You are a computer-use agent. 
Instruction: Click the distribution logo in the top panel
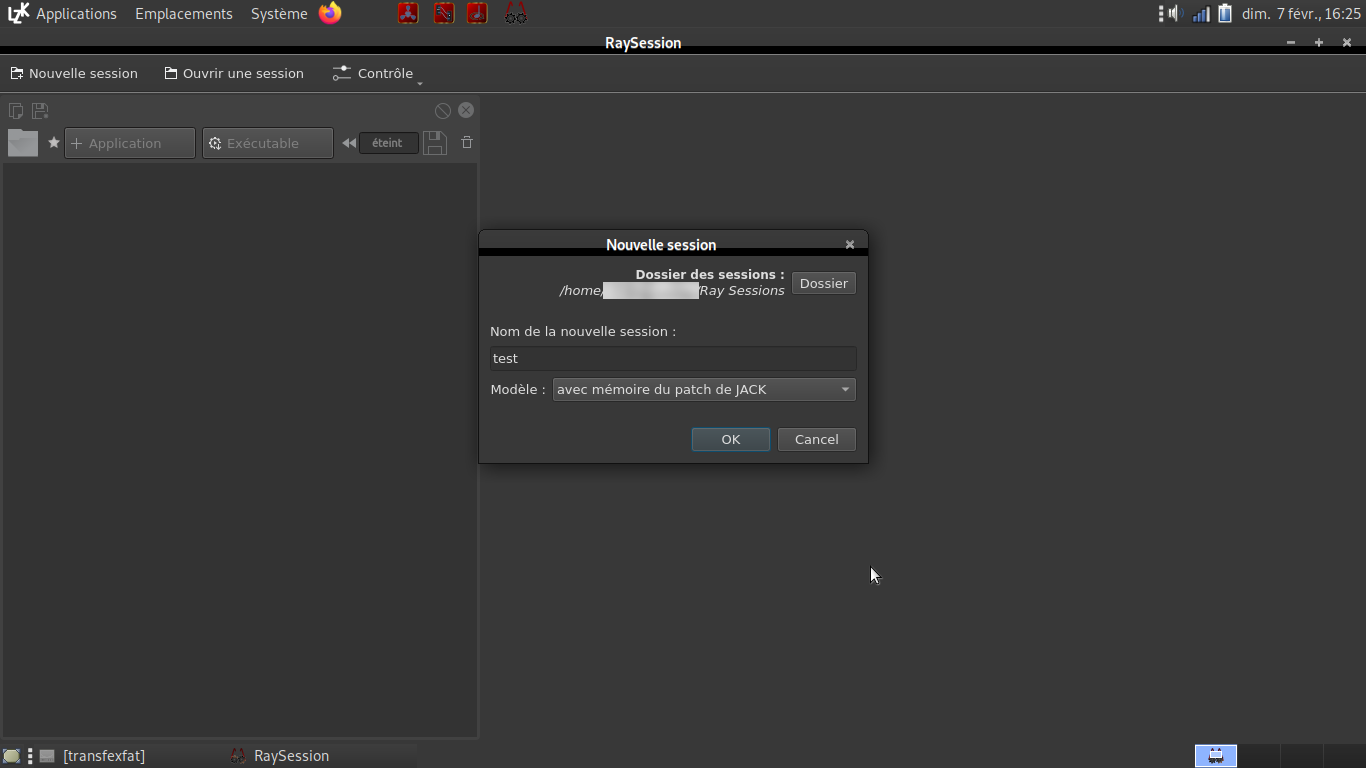[x=18, y=13]
